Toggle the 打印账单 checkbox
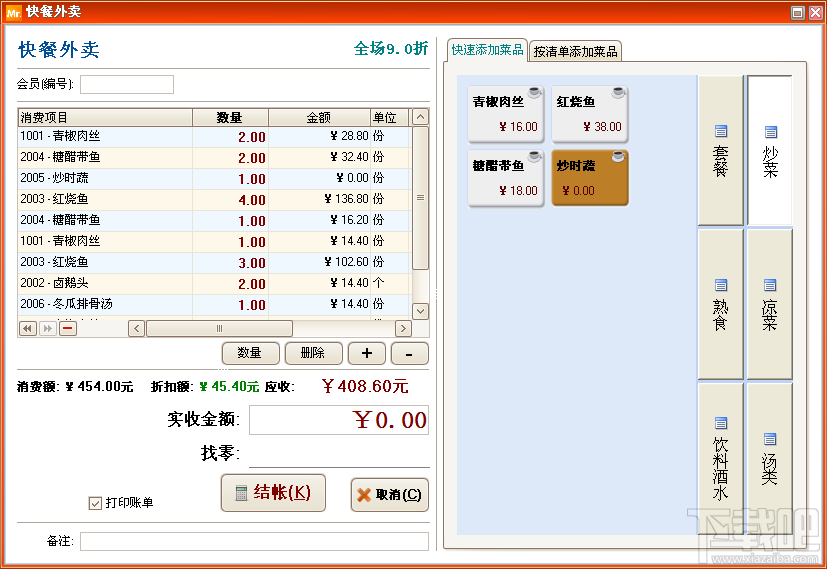 tap(95, 503)
